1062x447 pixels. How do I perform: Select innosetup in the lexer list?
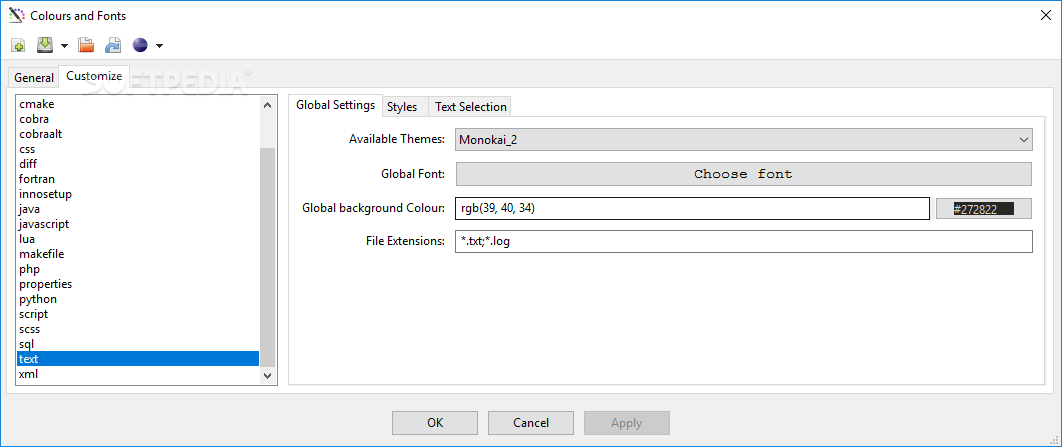pyautogui.click(x=137, y=194)
